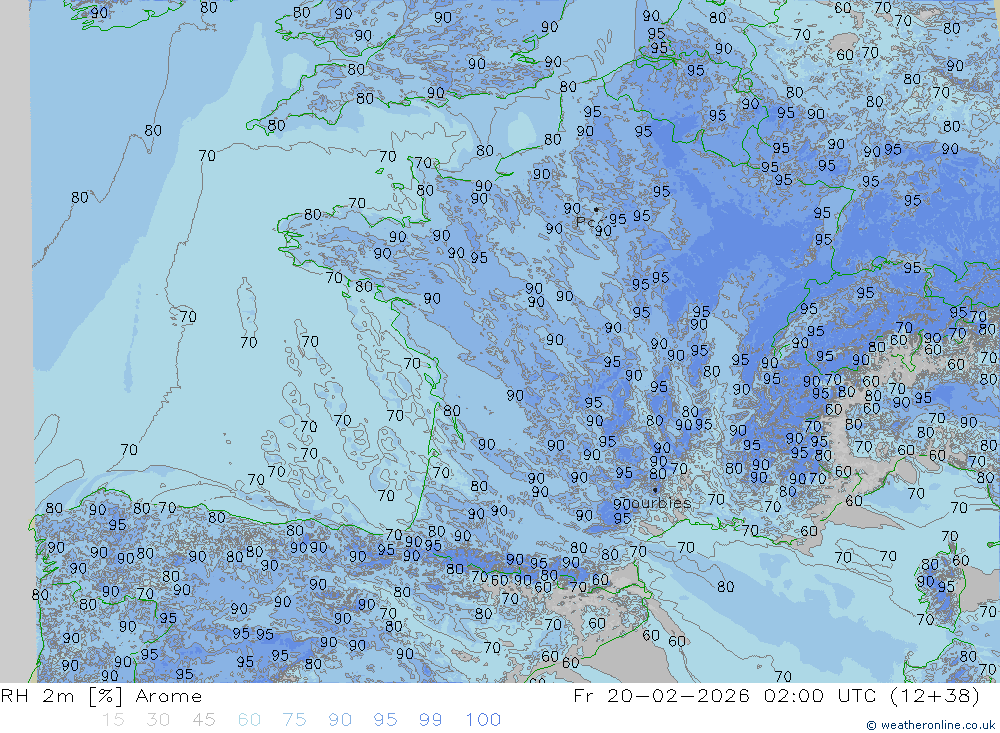The width and height of the screenshot is (1000, 733).
Task: Click the legend value 15
Action: 114,720
